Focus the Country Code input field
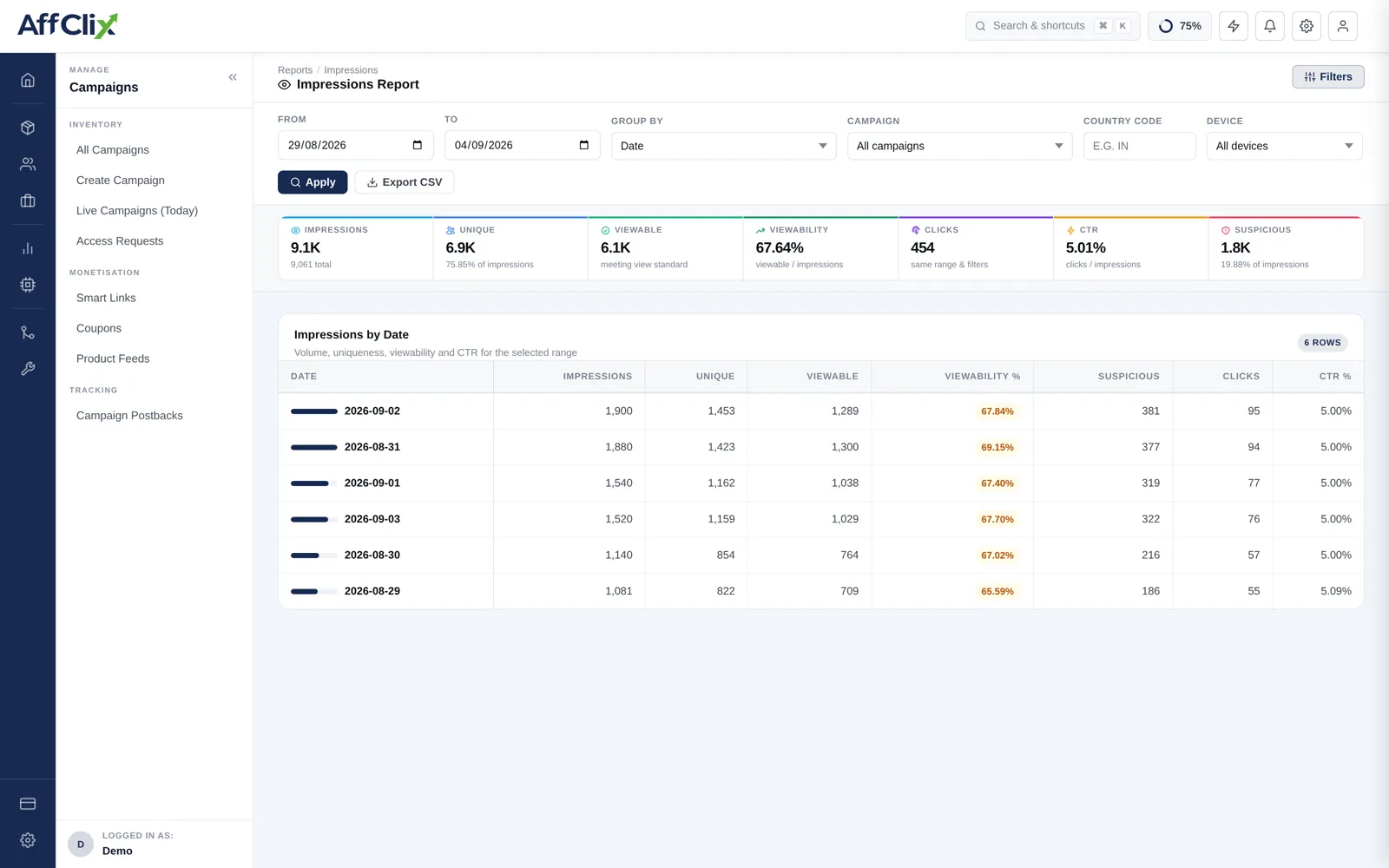The height and width of the screenshot is (868, 1389). point(1139,146)
